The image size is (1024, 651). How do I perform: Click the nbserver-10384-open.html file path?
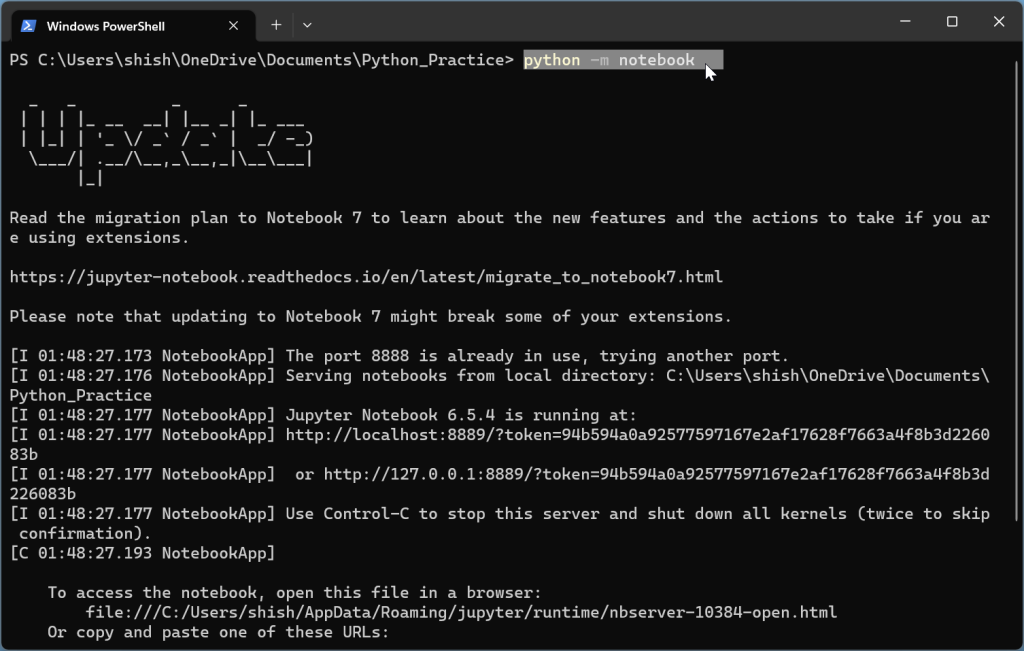(461, 612)
